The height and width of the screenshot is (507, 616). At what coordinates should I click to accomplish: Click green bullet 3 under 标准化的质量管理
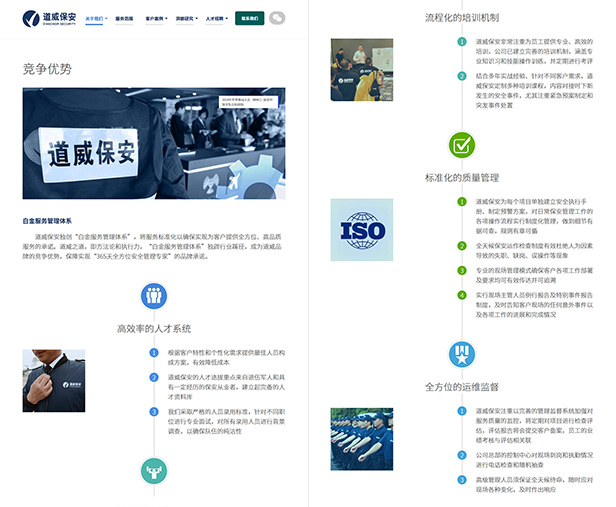pyautogui.click(x=462, y=271)
